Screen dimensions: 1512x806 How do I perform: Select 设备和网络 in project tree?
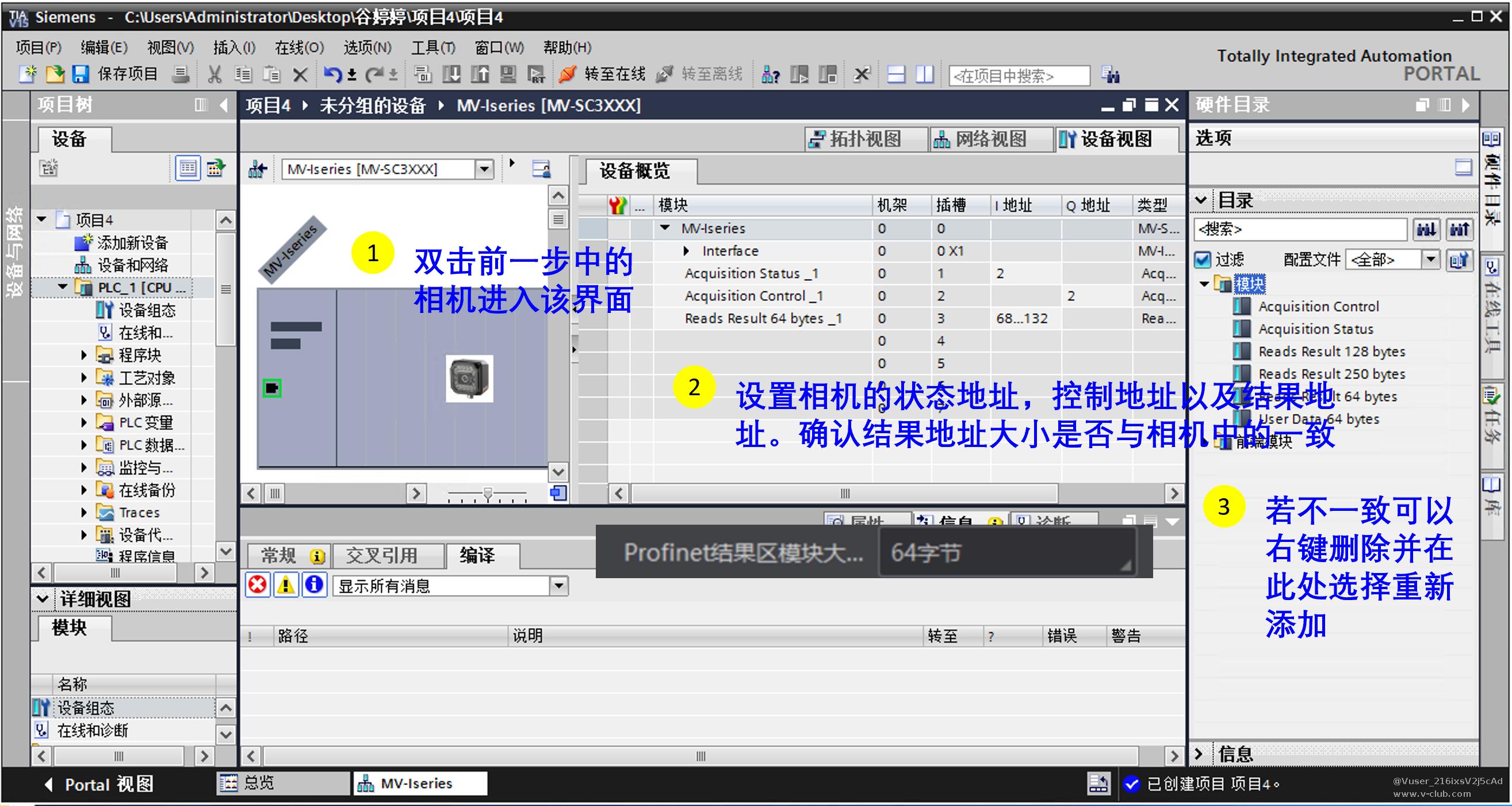pos(121,265)
